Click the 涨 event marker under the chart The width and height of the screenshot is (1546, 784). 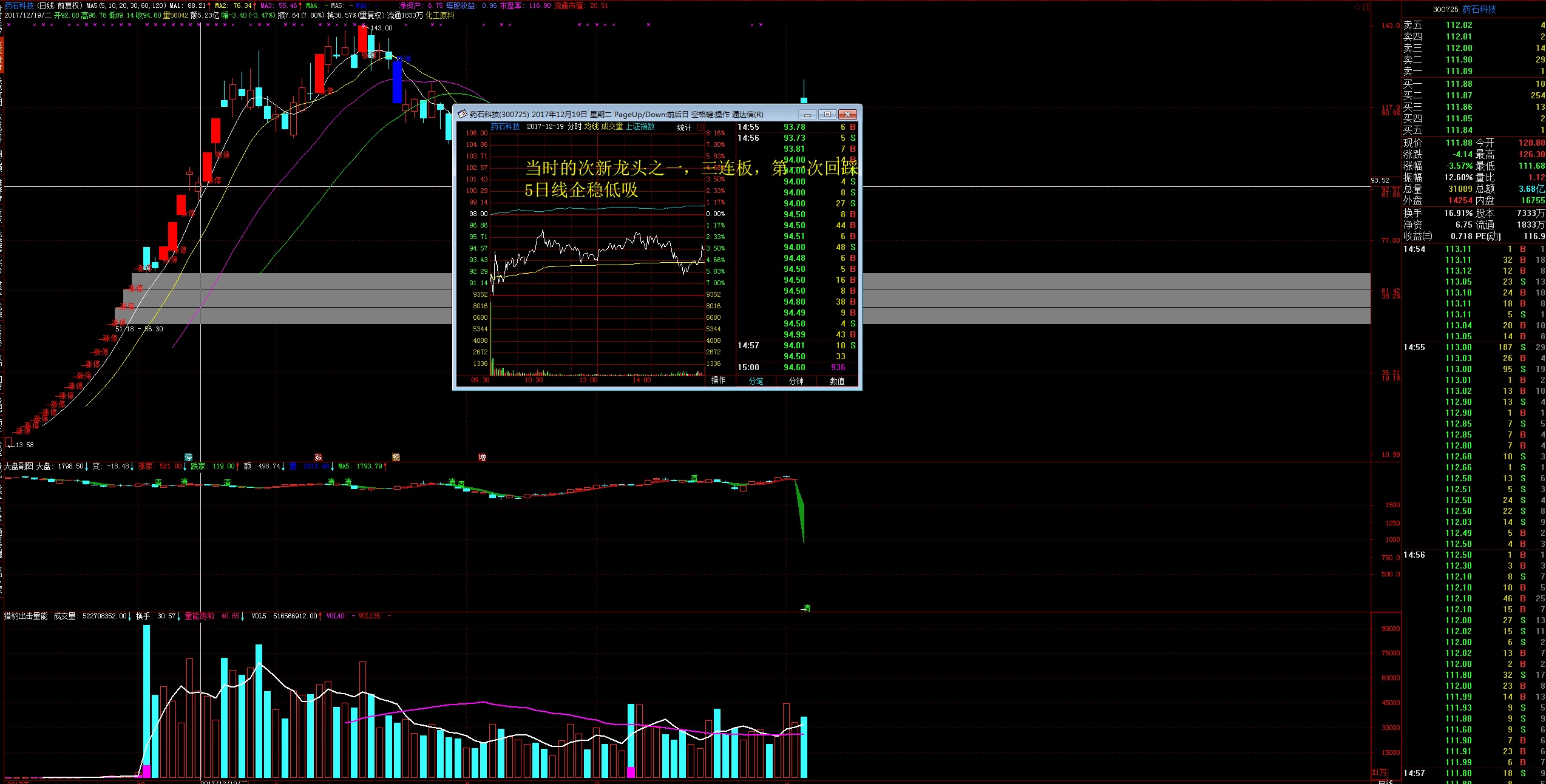pyautogui.click(x=318, y=457)
